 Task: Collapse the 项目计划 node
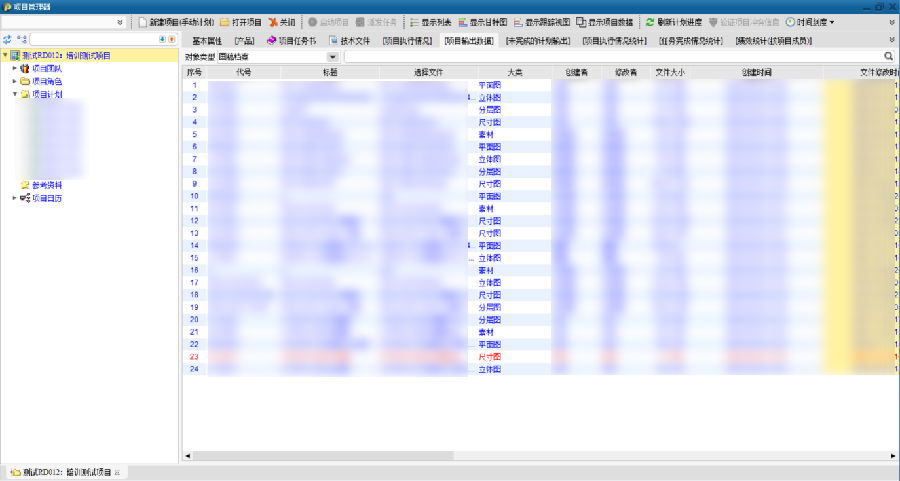pyautogui.click(x=14, y=94)
